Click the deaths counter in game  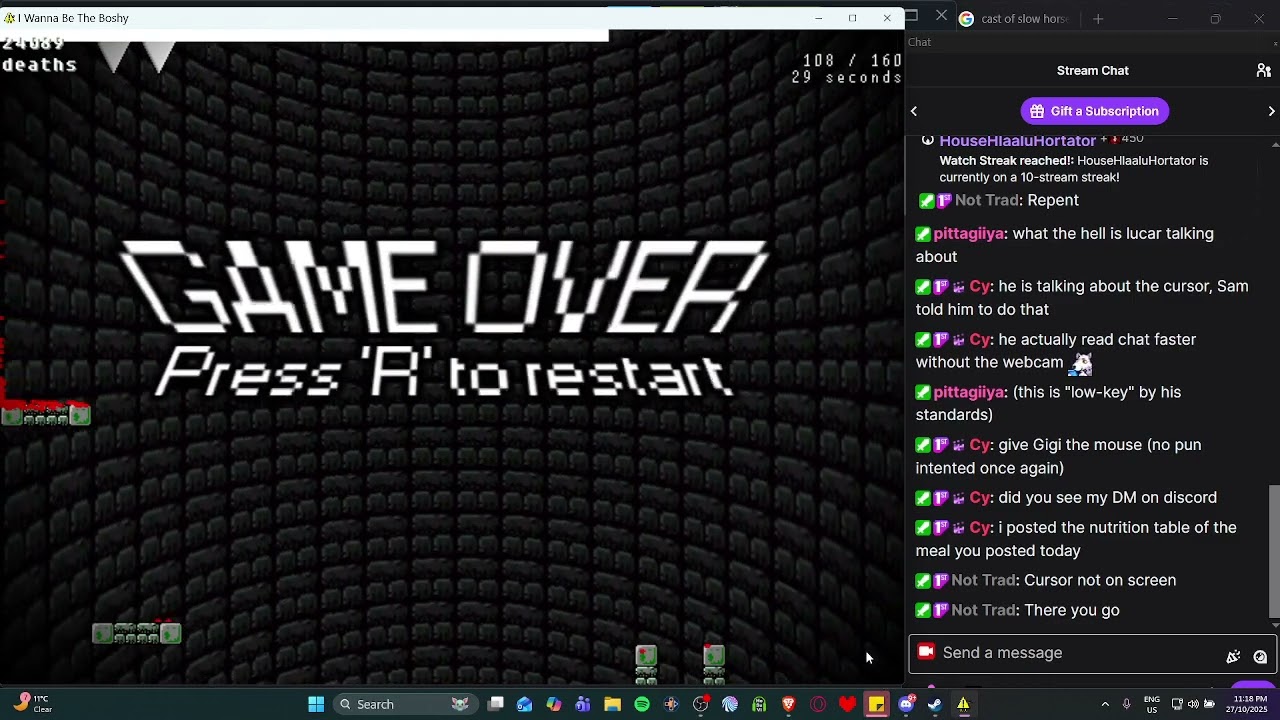pyautogui.click(x=39, y=55)
